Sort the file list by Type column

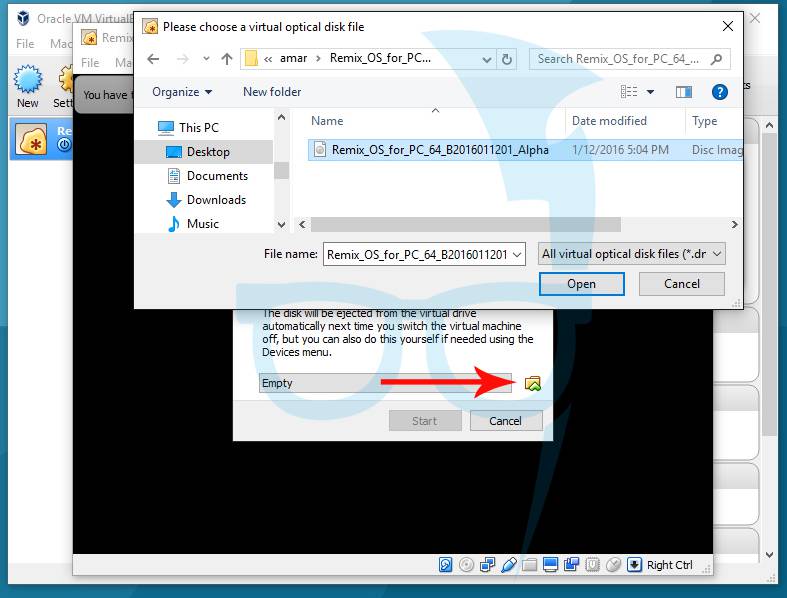click(x=705, y=121)
